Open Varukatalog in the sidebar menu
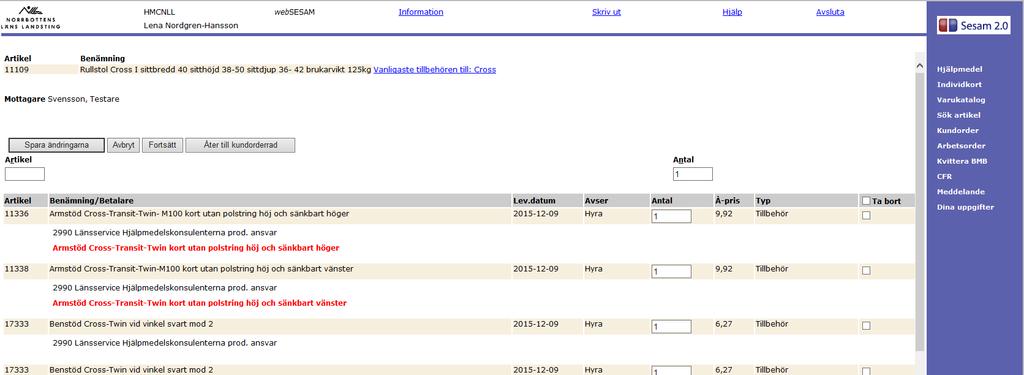Screen dimensions: 1024x375 [x=961, y=100]
